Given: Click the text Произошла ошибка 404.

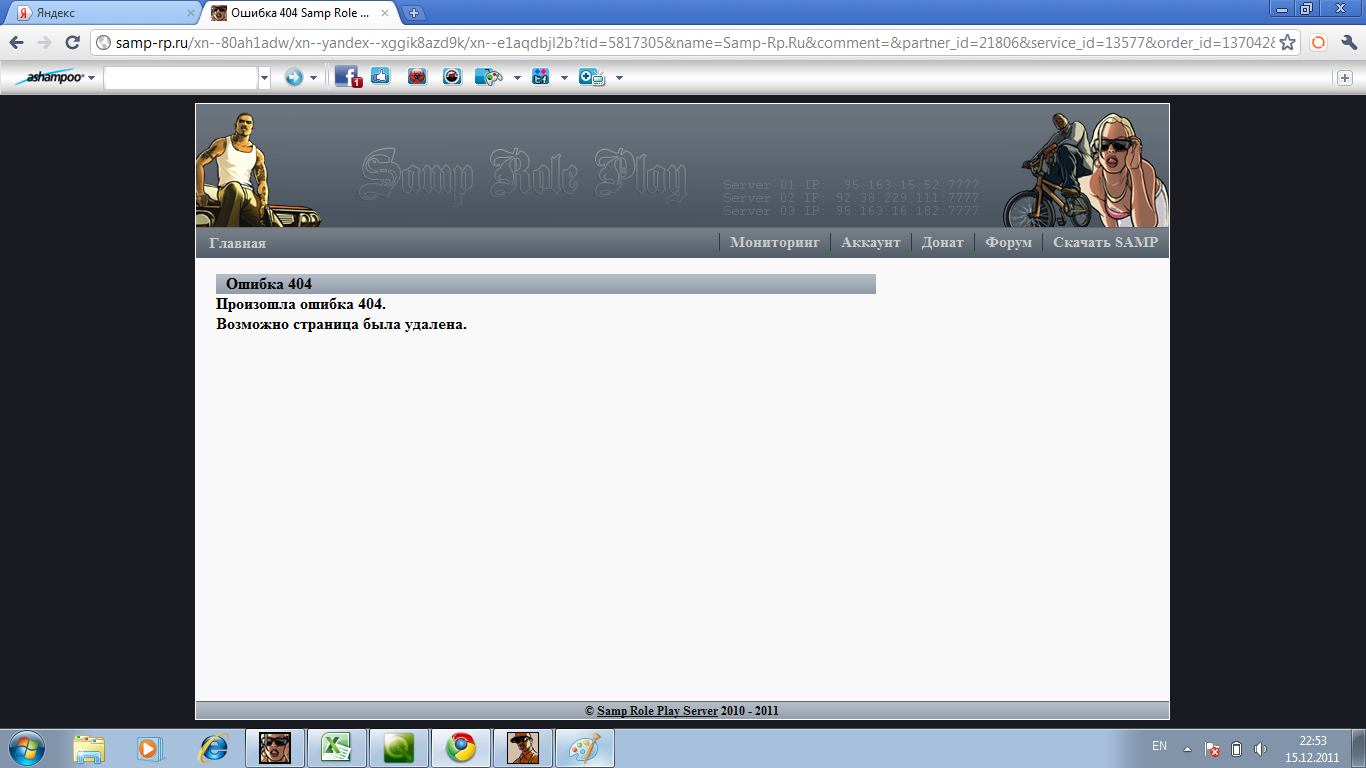Looking at the screenshot, I should pos(301,304).
